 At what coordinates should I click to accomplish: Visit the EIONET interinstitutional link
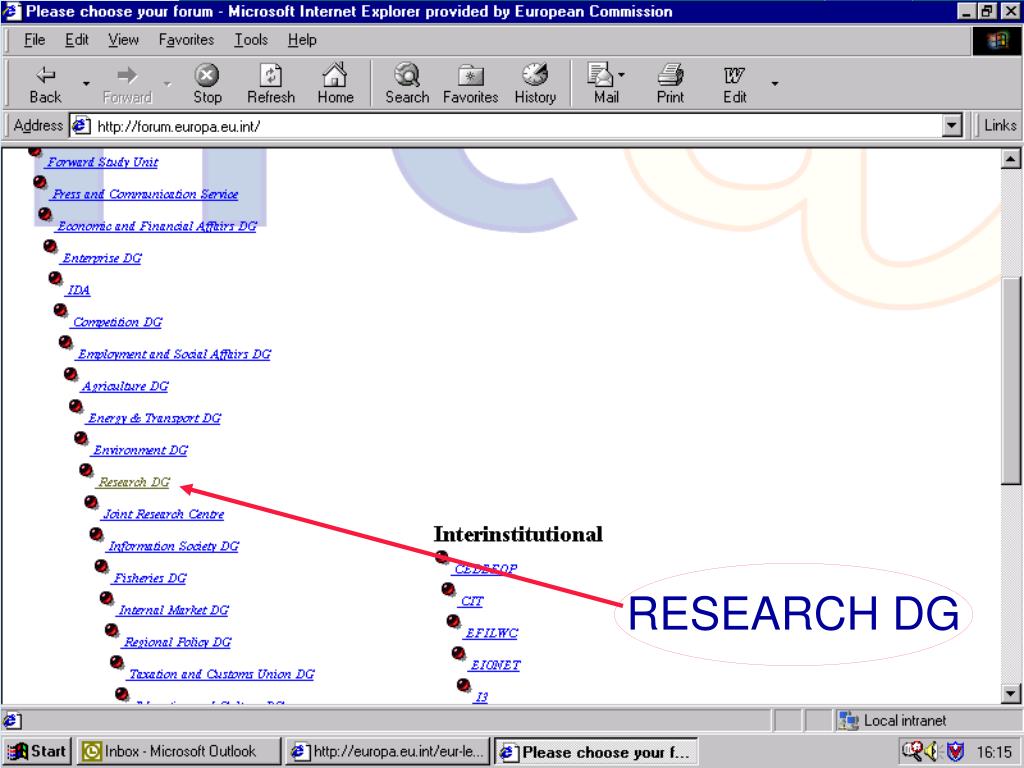(x=495, y=665)
